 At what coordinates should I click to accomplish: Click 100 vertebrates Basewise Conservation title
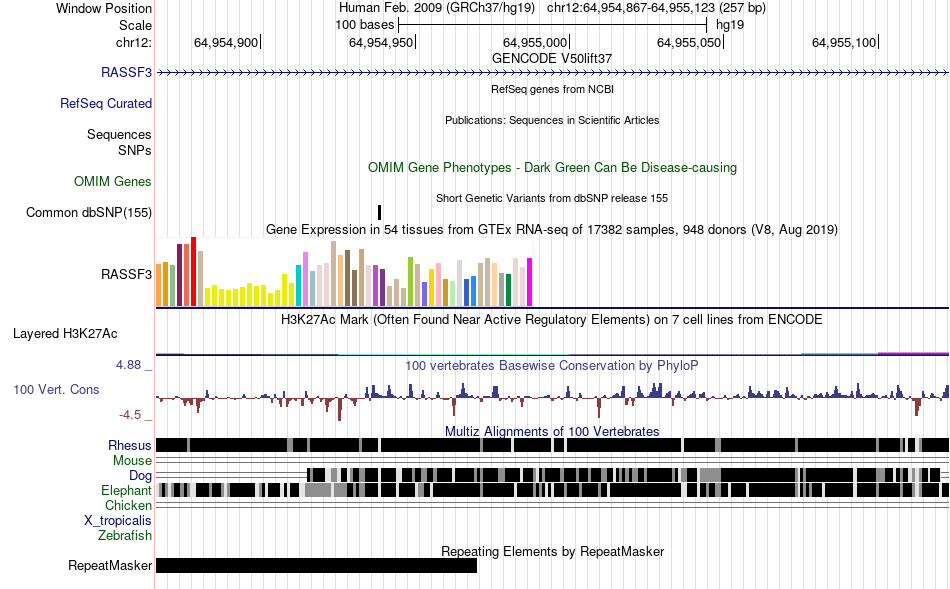click(x=552, y=365)
